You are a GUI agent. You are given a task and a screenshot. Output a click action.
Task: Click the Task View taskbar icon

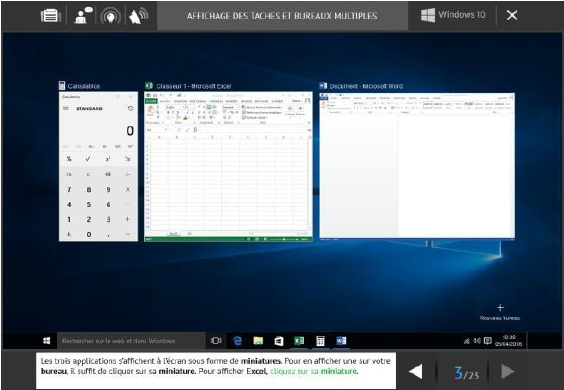pos(216,340)
